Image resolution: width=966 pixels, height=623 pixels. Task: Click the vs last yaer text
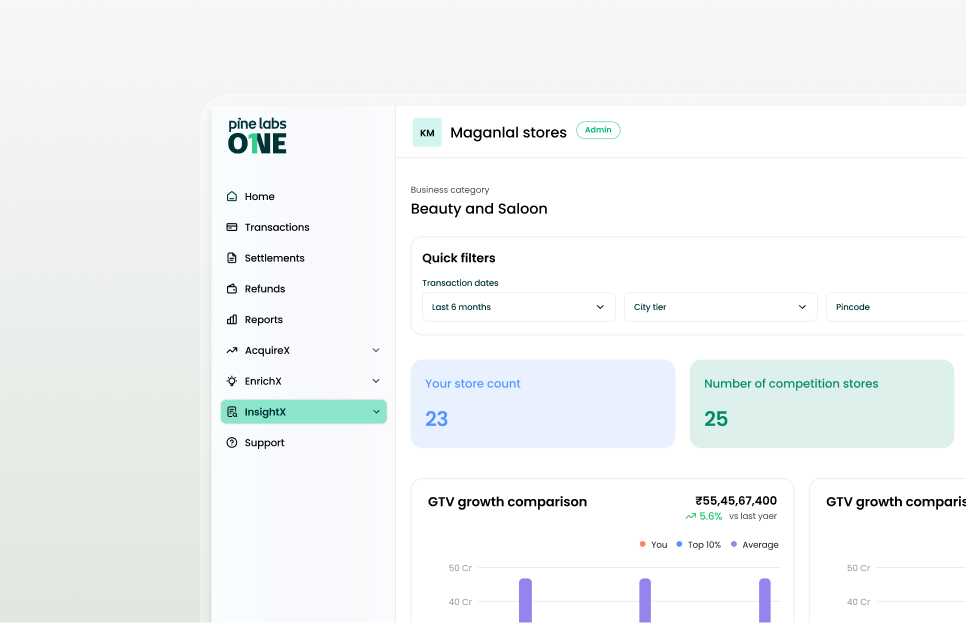pyautogui.click(x=753, y=516)
